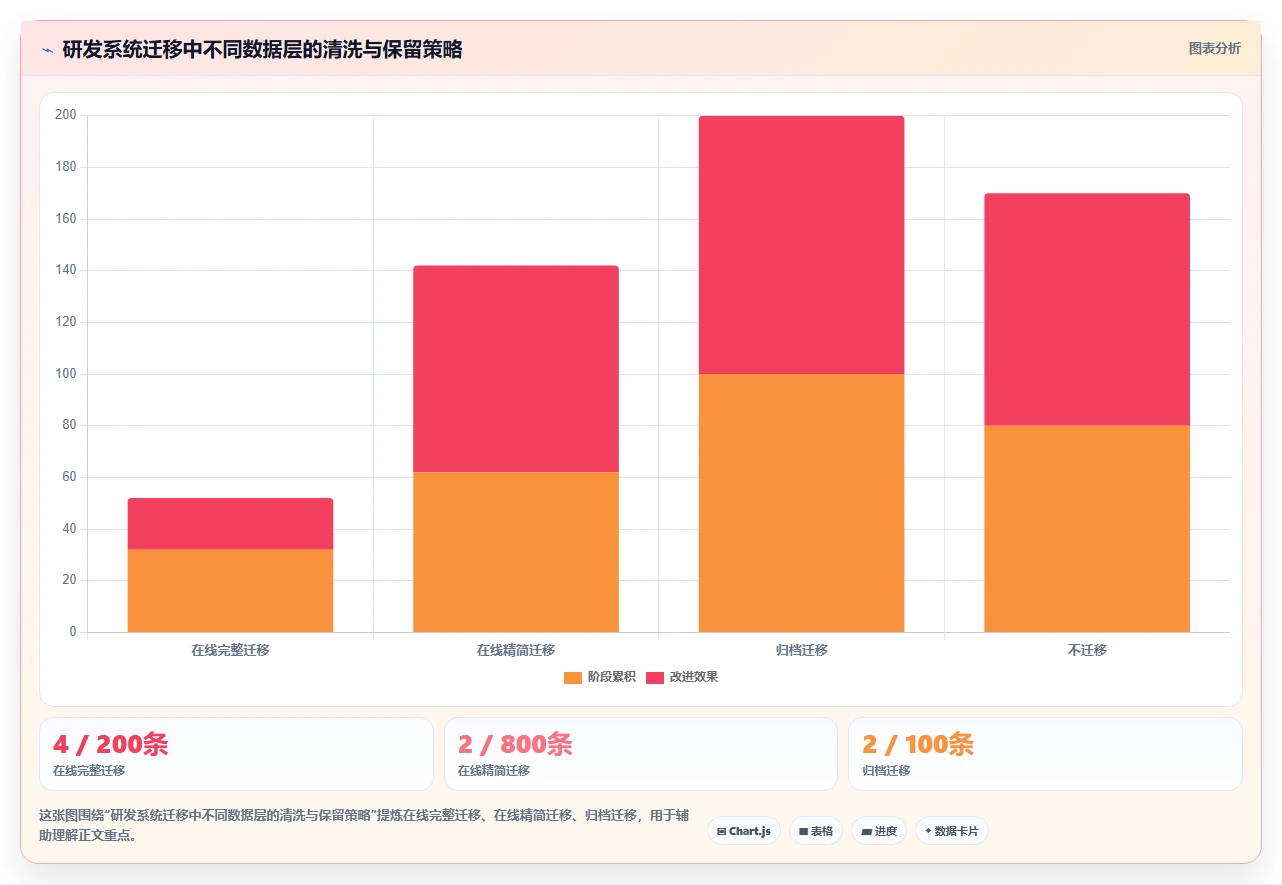This screenshot has height=885, width=1282.
Task: Toggle the 改进效果 legend item
Action: tap(682, 677)
